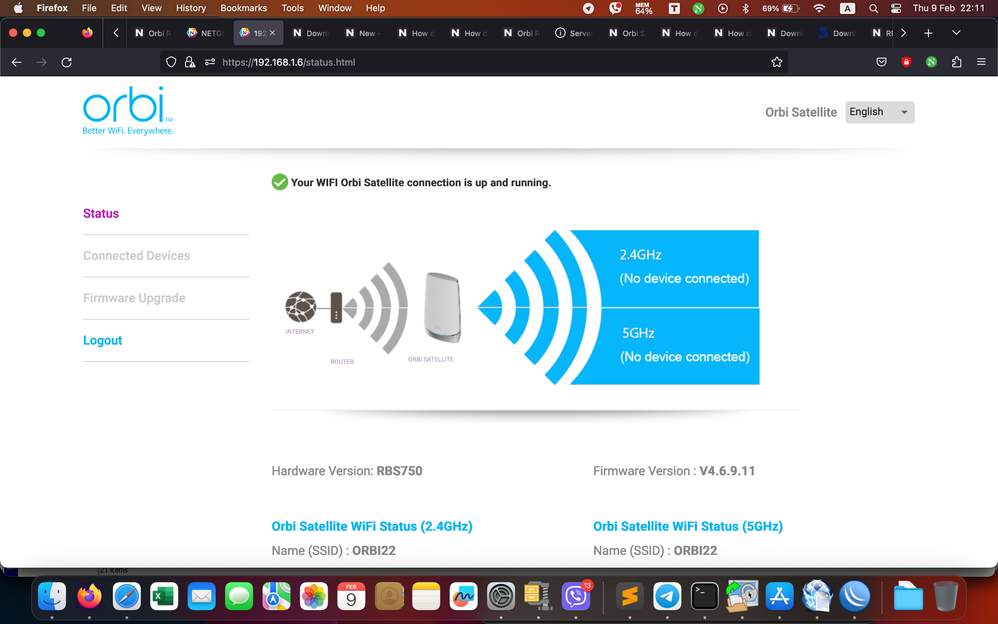The image size is (998, 624).
Task: Open Viber from the Dock
Action: tap(576, 597)
